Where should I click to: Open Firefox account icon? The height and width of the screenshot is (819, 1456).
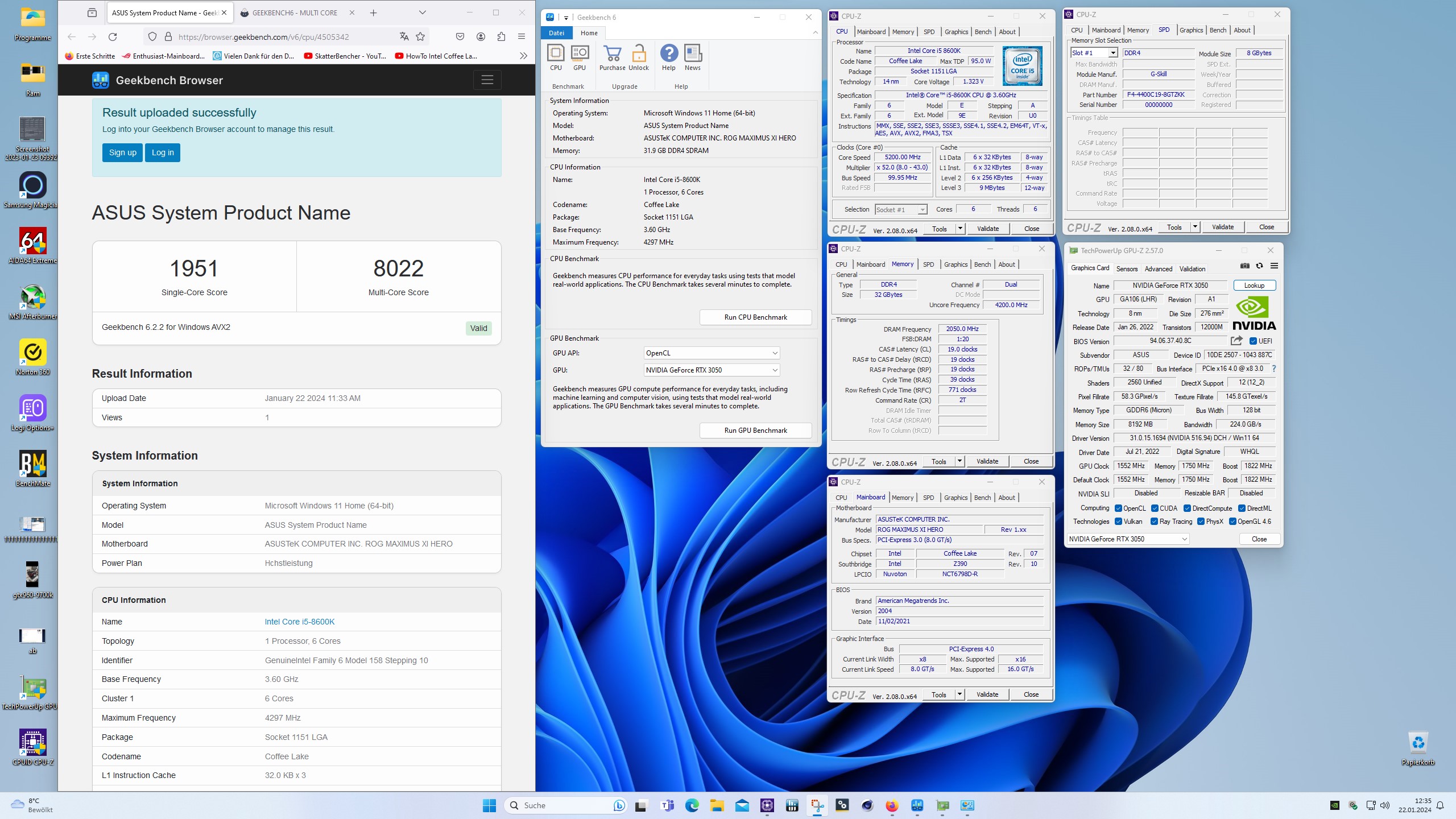pos(481,37)
